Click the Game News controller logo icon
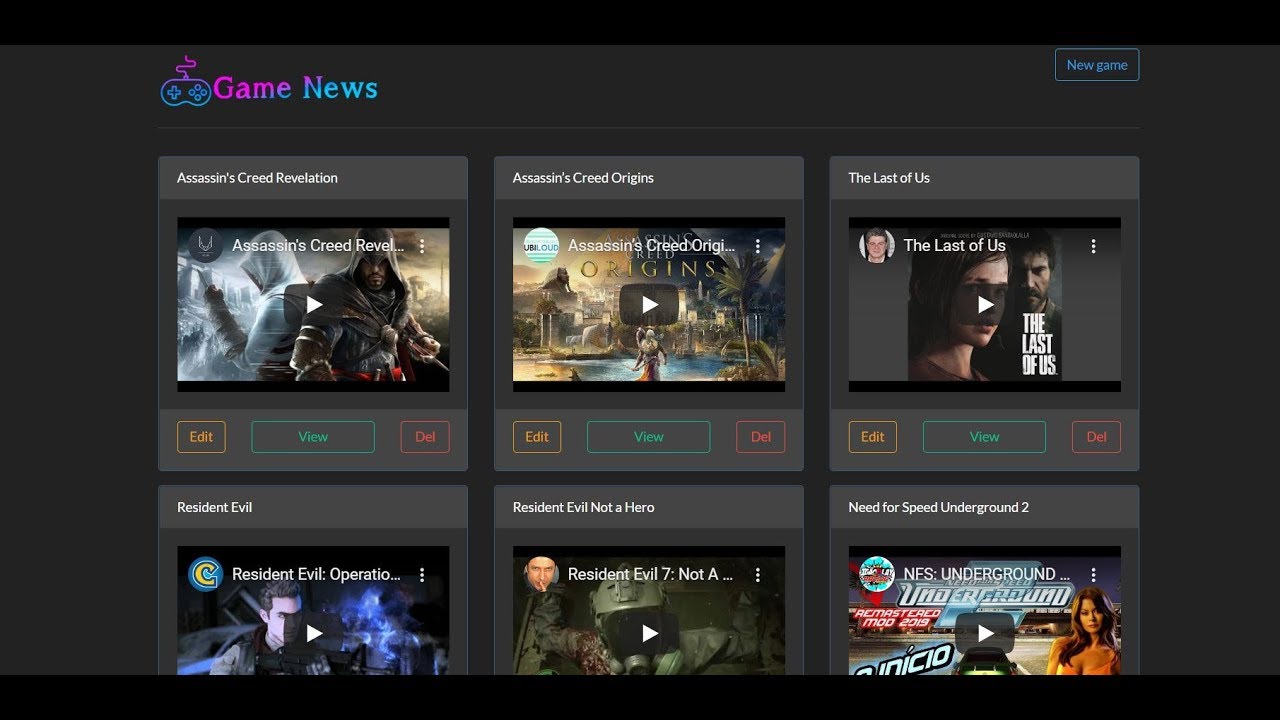 tap(185, 83)
